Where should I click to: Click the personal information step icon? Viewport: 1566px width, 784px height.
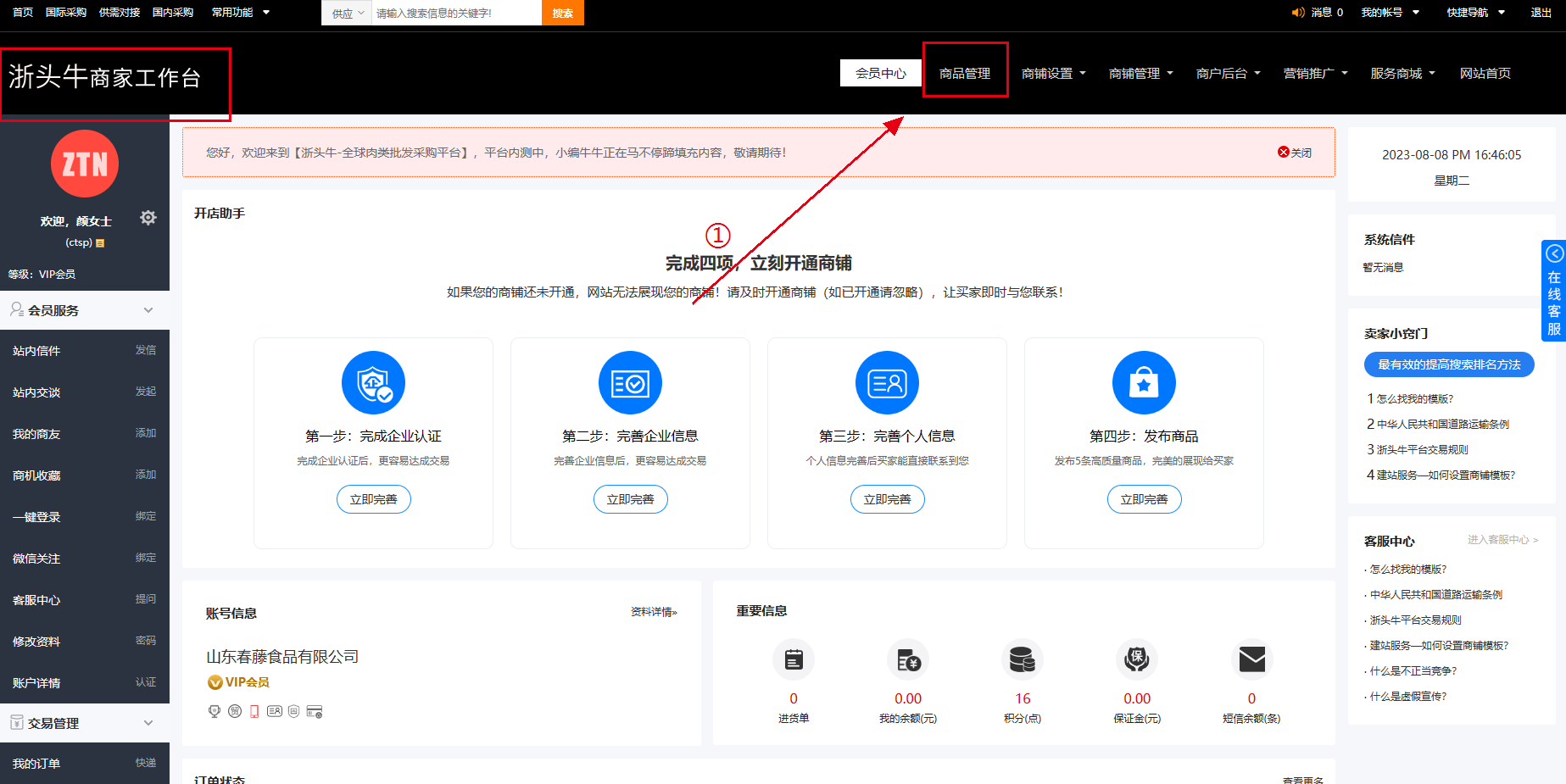(x=887, y=383)
